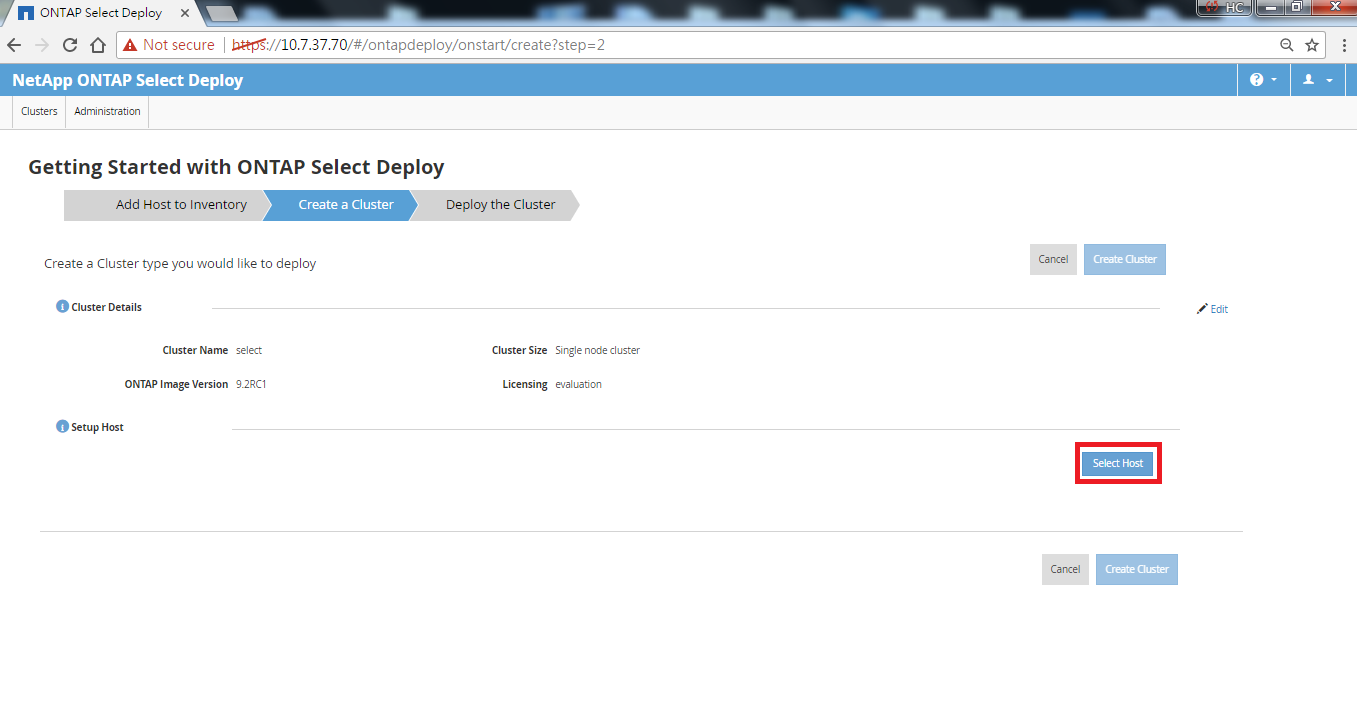Screen dimensions: 1357x726
Task: Click the browser forward arrow
Action: [42, 45]
